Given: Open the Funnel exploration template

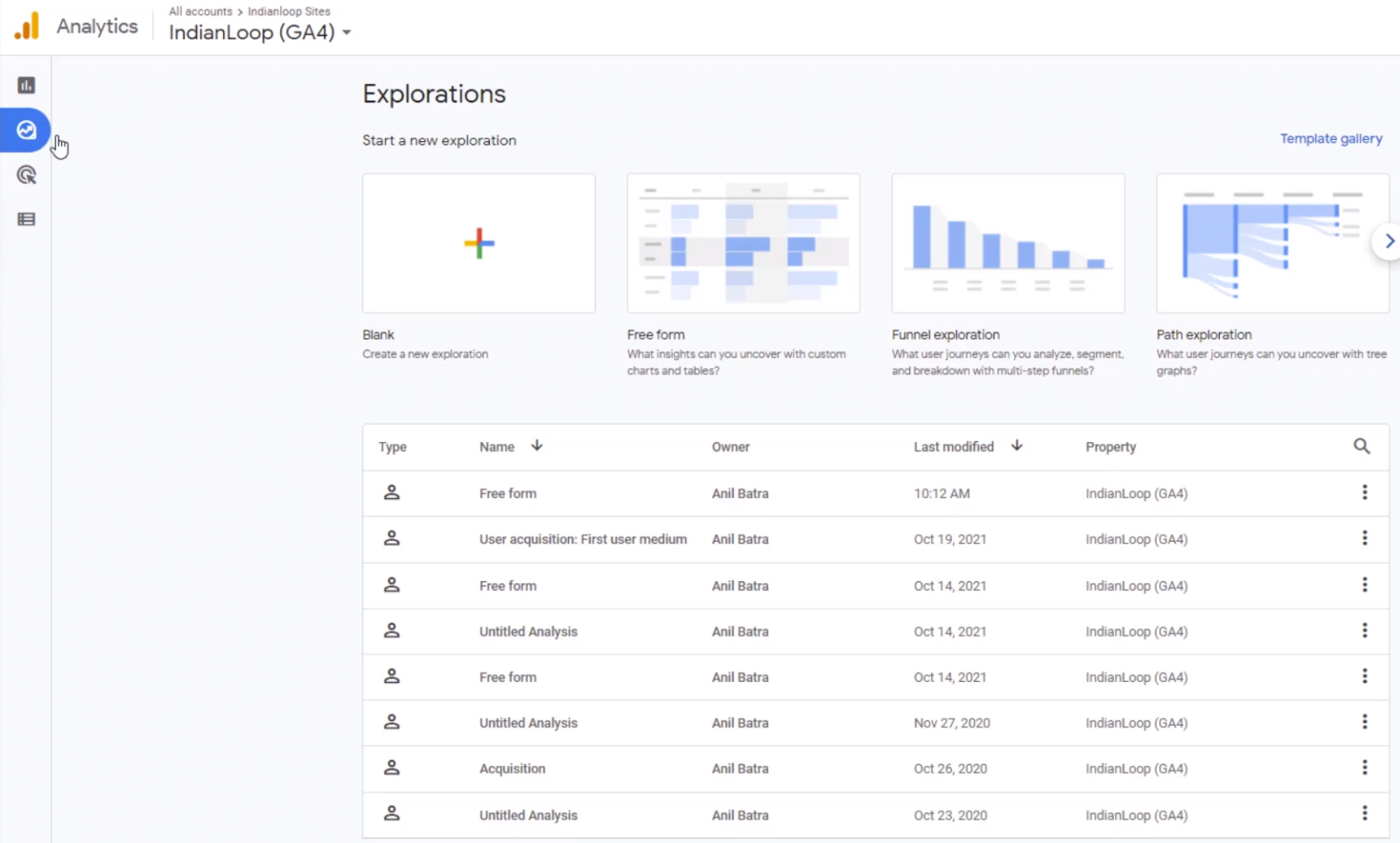Looking at the screenshot, I should [1007, 243].
